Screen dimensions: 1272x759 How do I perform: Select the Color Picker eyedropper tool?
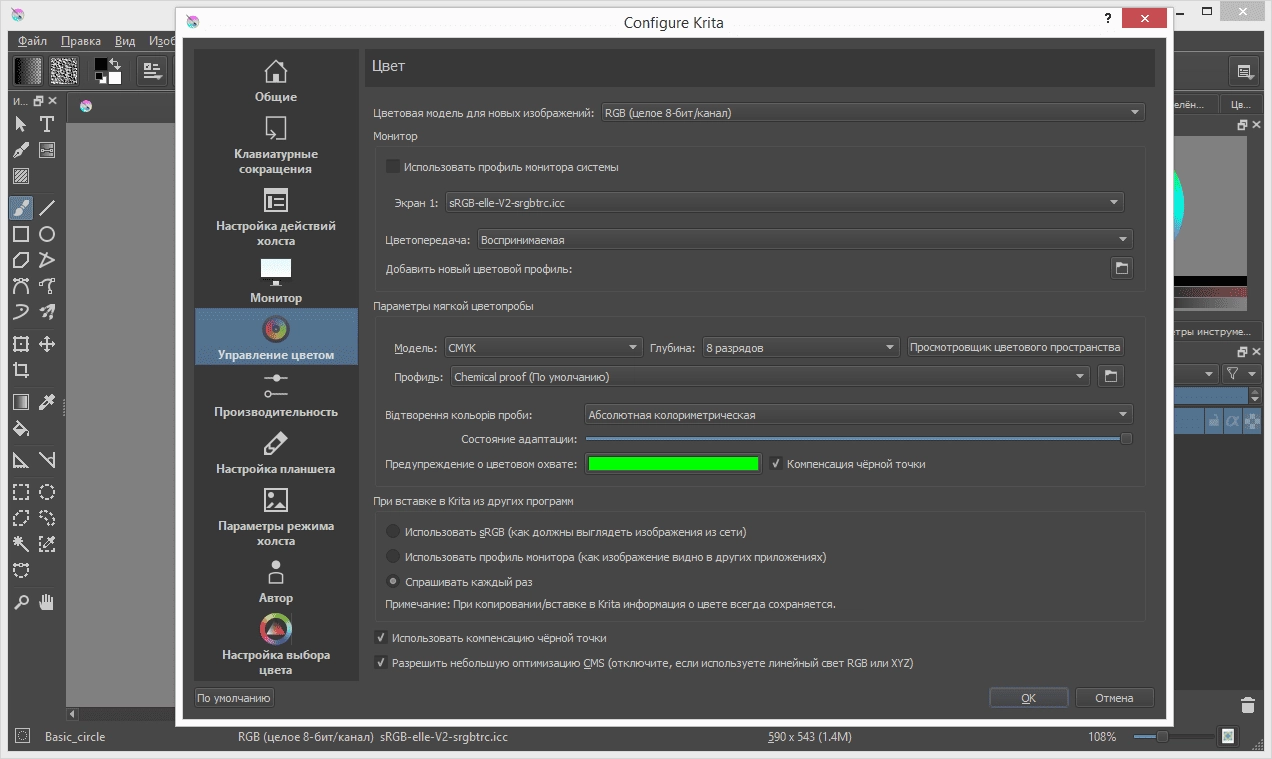tap(47, 402)
